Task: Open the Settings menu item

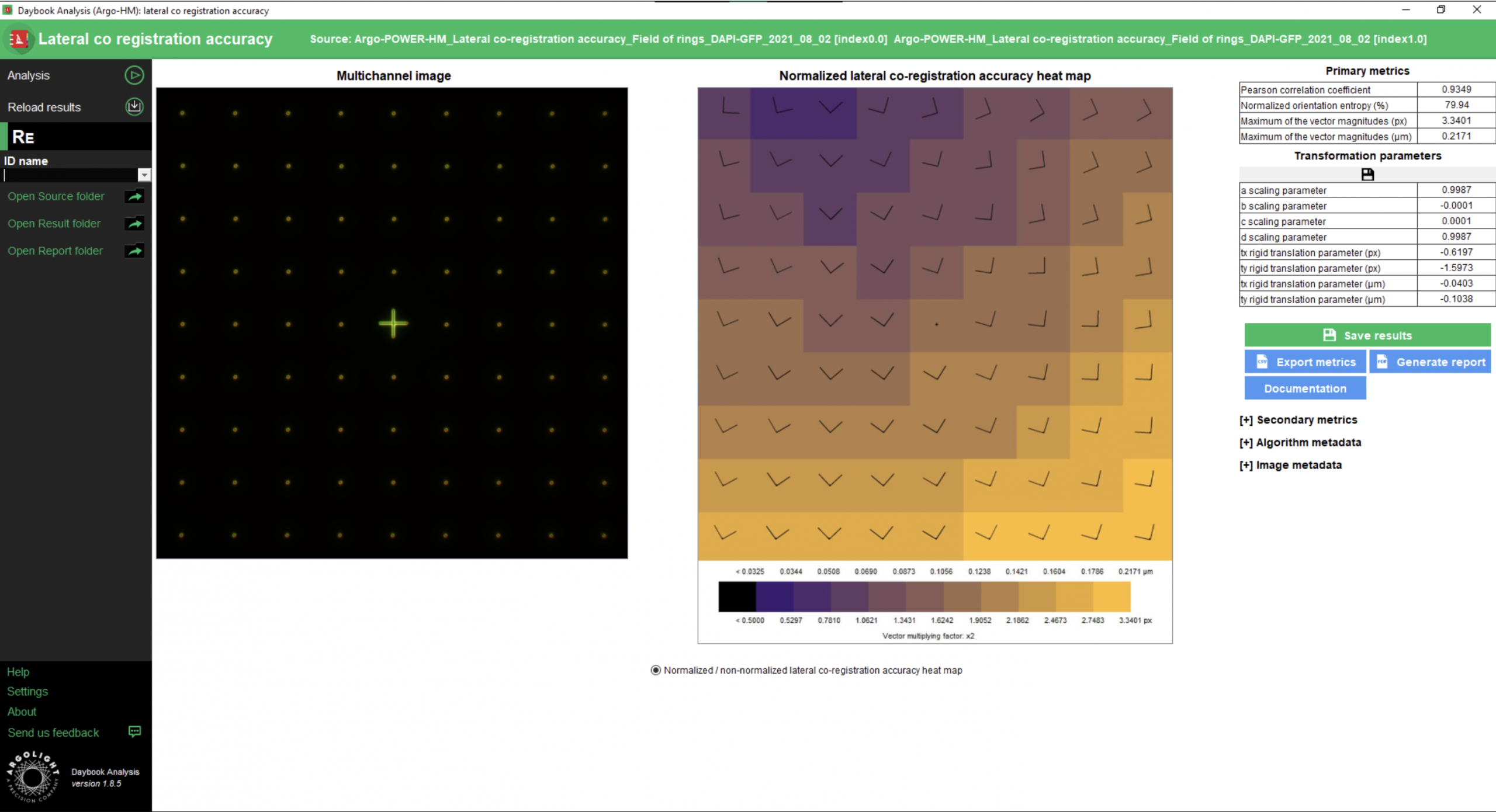Action: point(27,692)
